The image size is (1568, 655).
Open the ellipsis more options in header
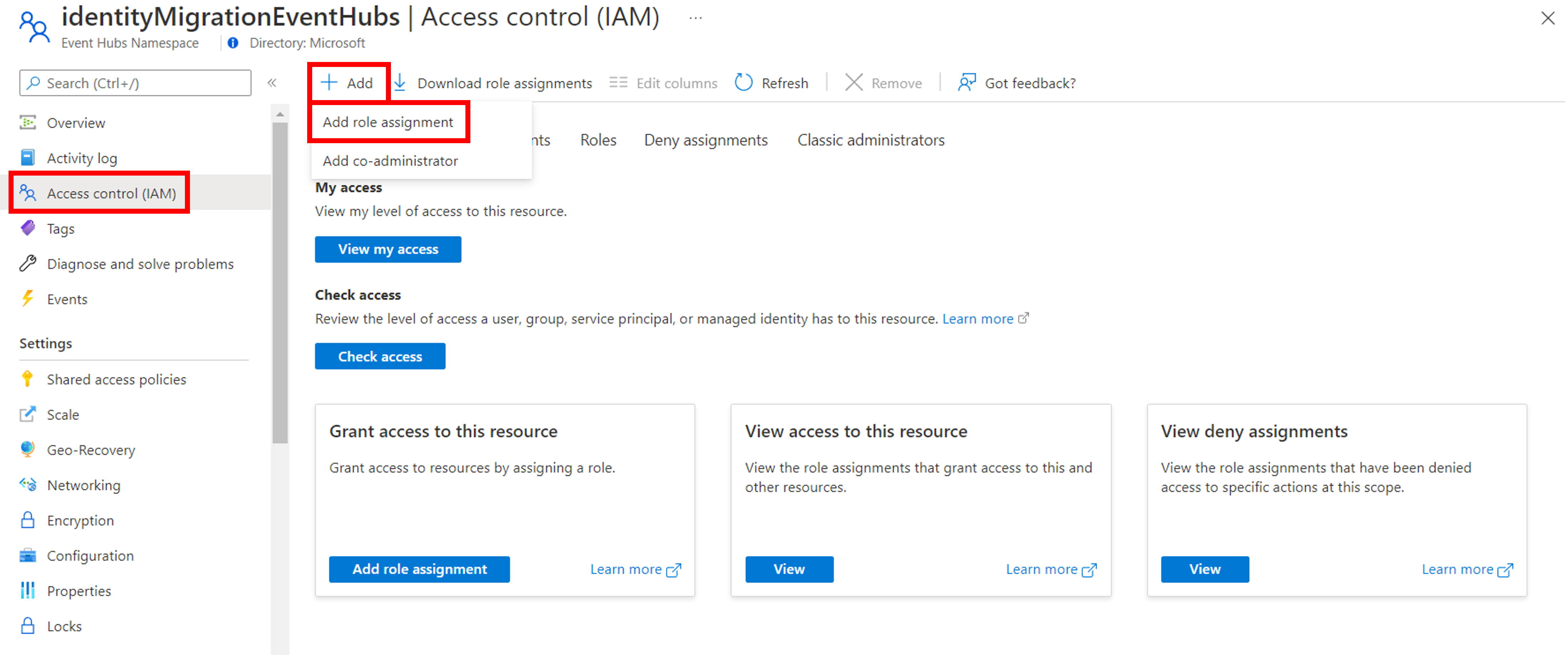[696, 18]
